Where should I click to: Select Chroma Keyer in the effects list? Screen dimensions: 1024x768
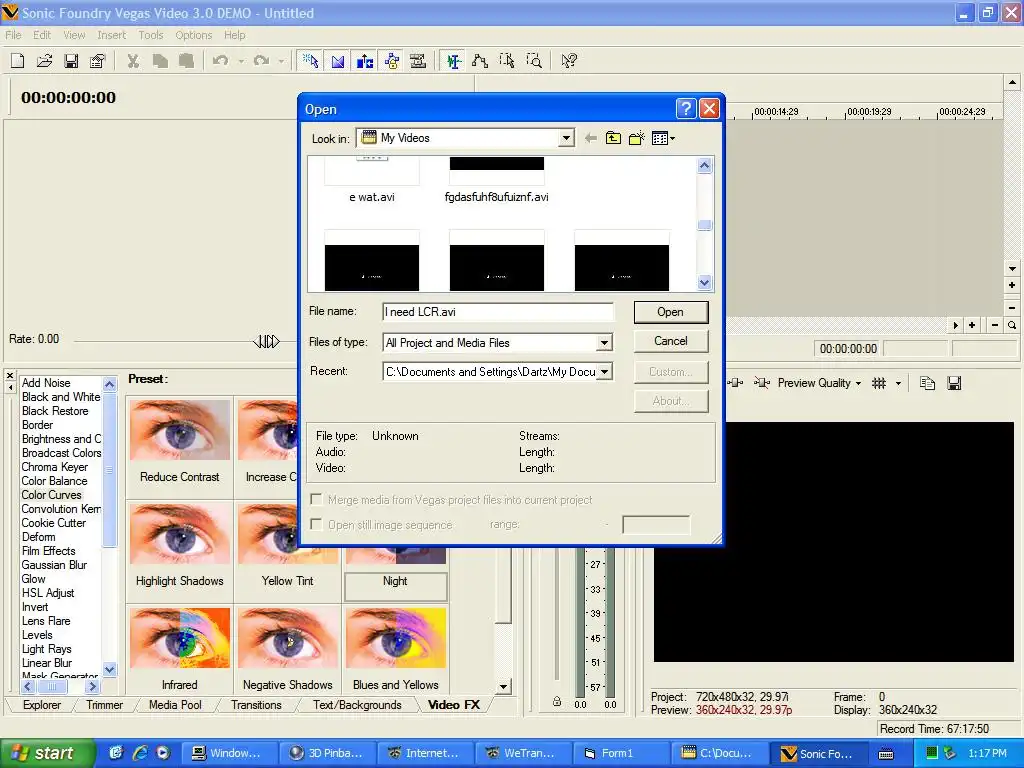tap(54, 467)
